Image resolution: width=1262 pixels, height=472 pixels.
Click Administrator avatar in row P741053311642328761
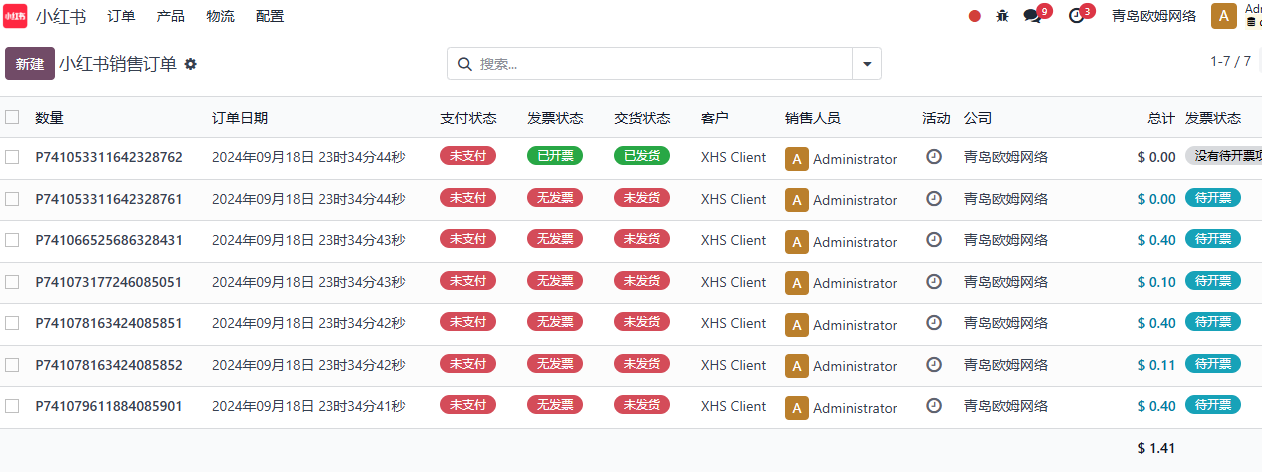click(797, 200)
